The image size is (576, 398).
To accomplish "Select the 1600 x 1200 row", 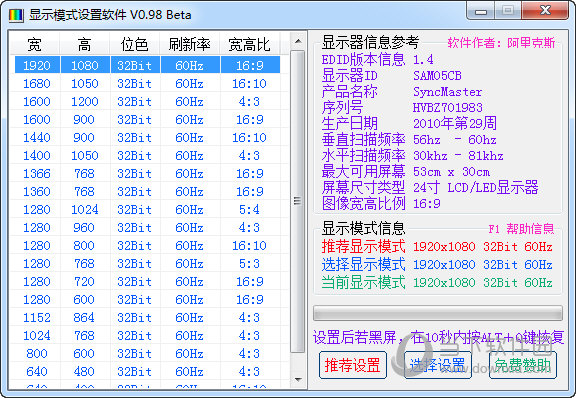I will pyautogui.click(x=147, y=101).
